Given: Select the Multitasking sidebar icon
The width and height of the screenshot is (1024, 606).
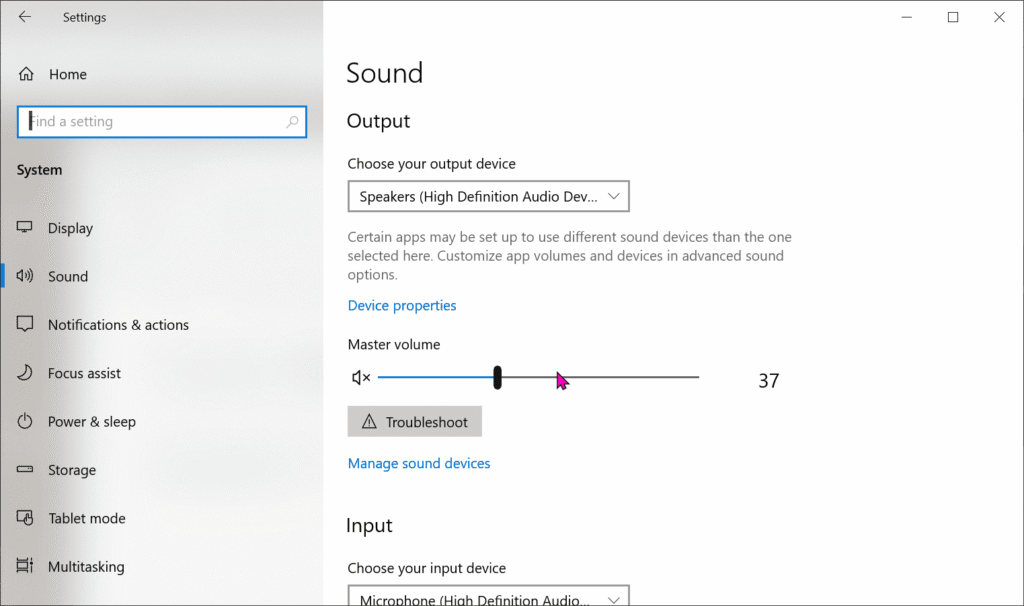Looking at the screenshot, I should click(25, 566).
